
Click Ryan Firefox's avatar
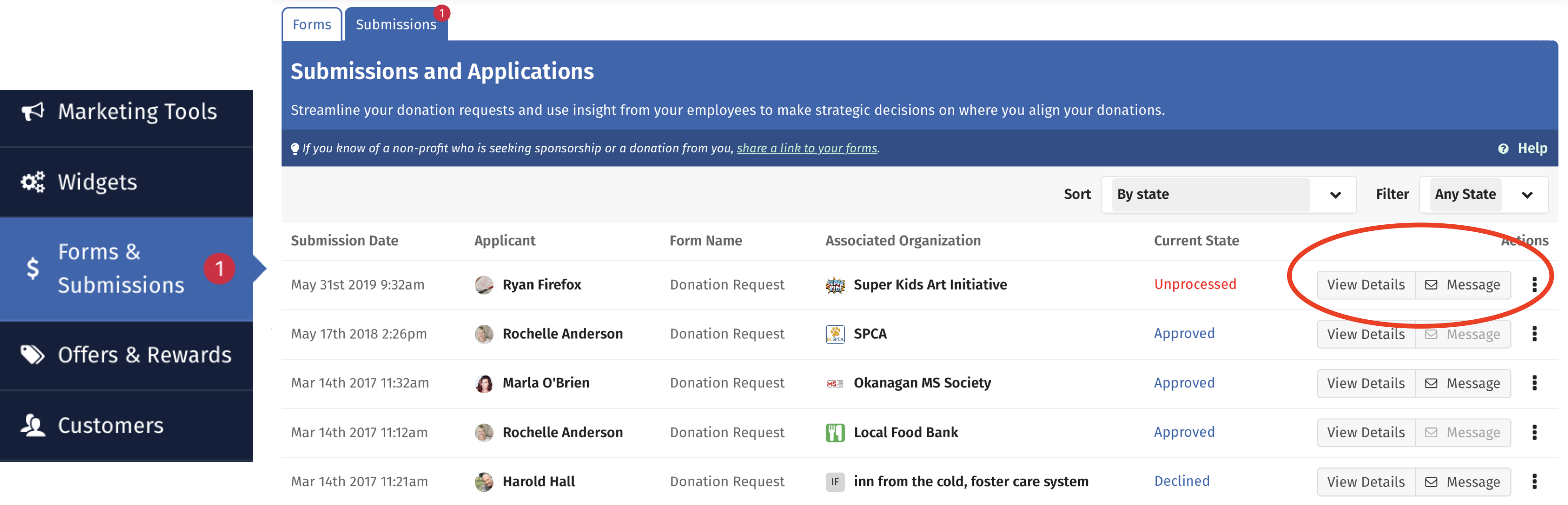point(484,284)
